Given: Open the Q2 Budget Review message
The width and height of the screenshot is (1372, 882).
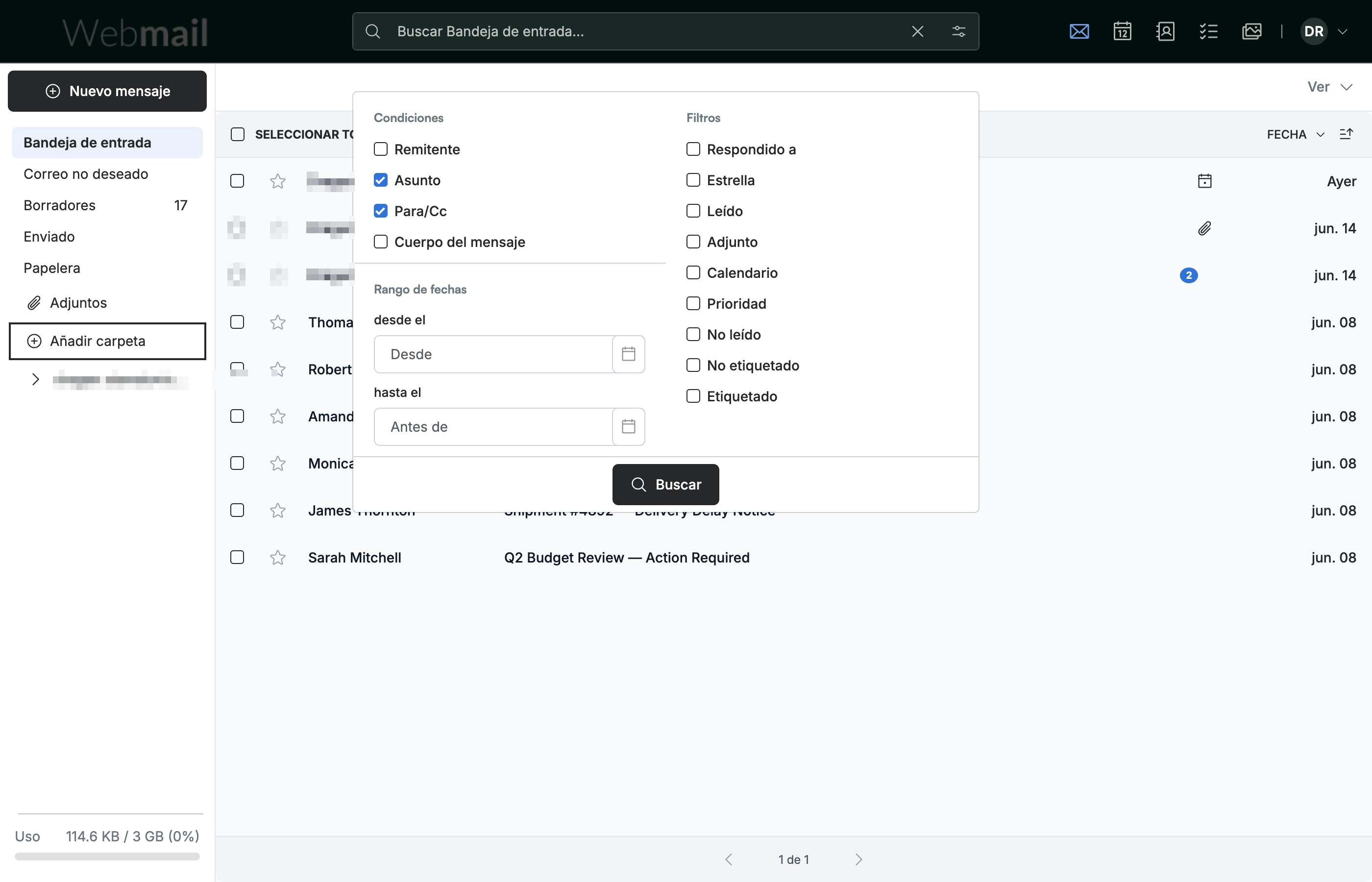Looking at the screenshot, I should (x=626, y=557).
